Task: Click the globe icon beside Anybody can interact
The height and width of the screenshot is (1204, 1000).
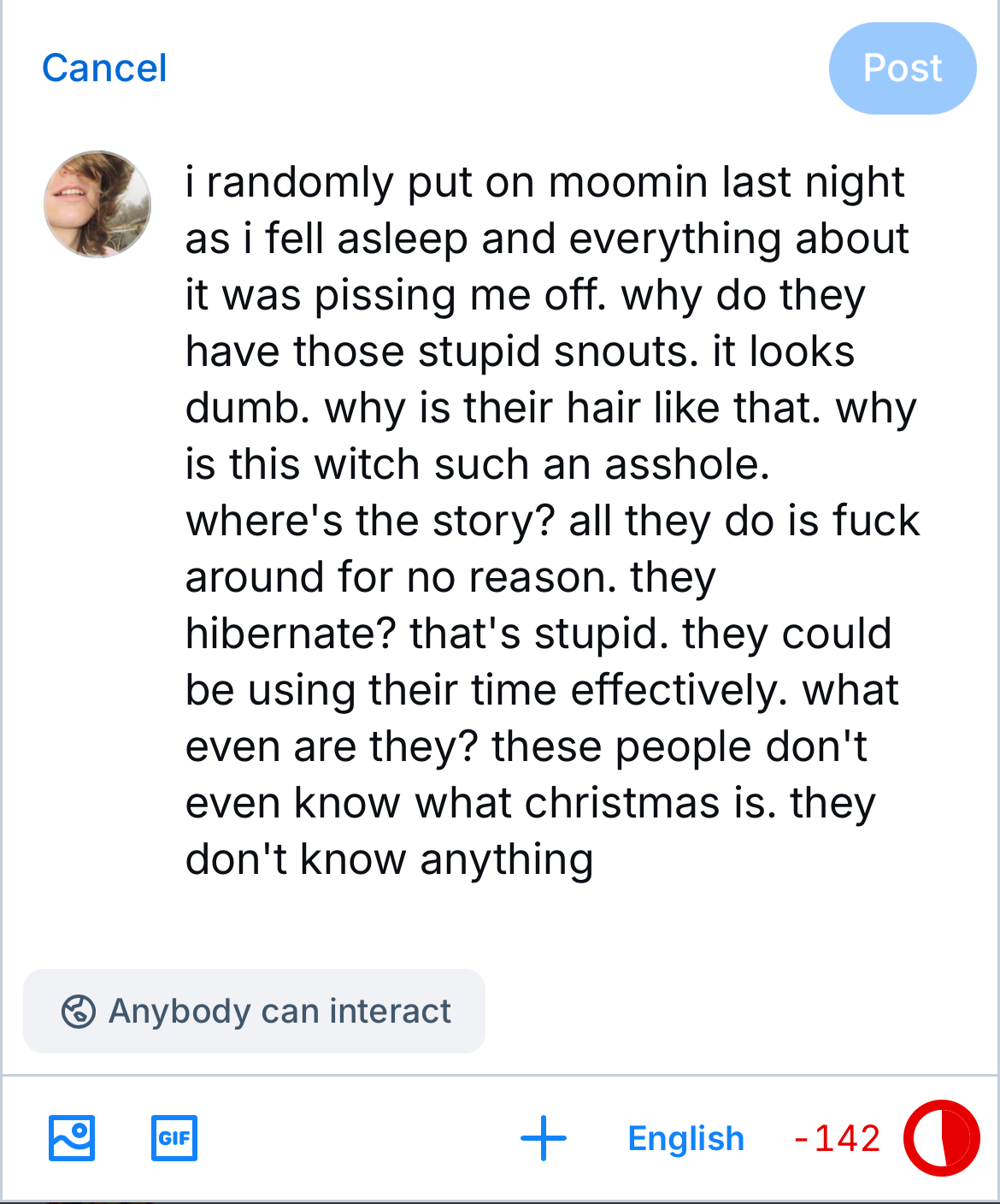Action: pyautogui.click(x=78, y=1011)
